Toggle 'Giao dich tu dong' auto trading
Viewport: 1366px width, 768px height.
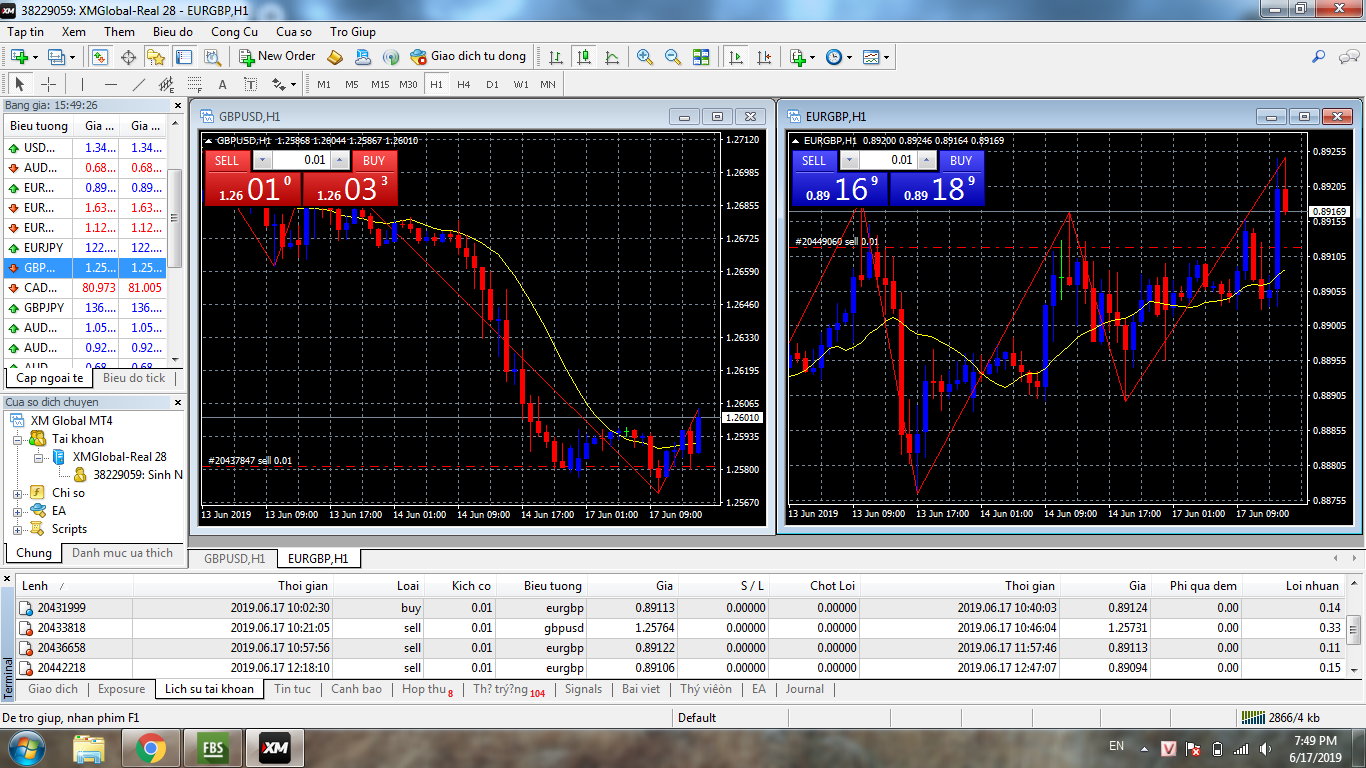[x=468, y=57]
